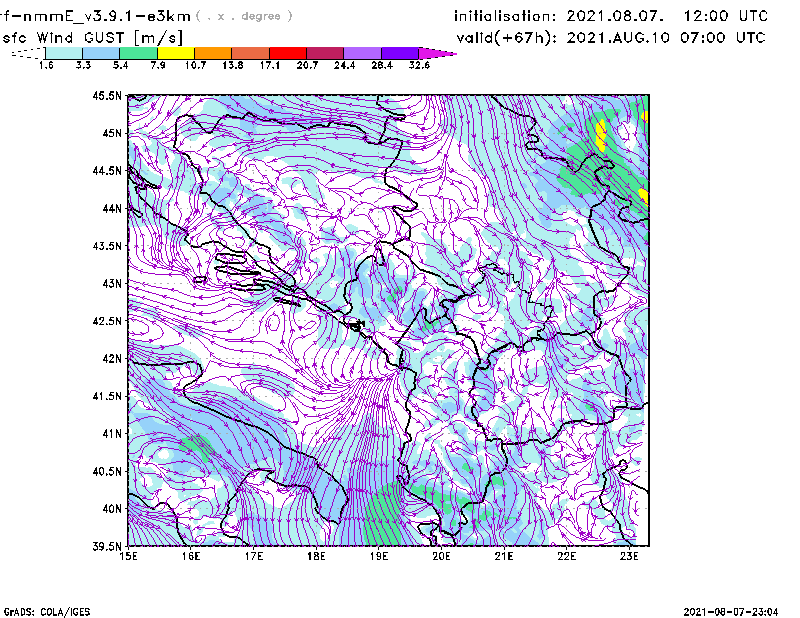Click the '44.5N' latitude label
Viewport: 800px width, 618px height.
pos(107,170)
